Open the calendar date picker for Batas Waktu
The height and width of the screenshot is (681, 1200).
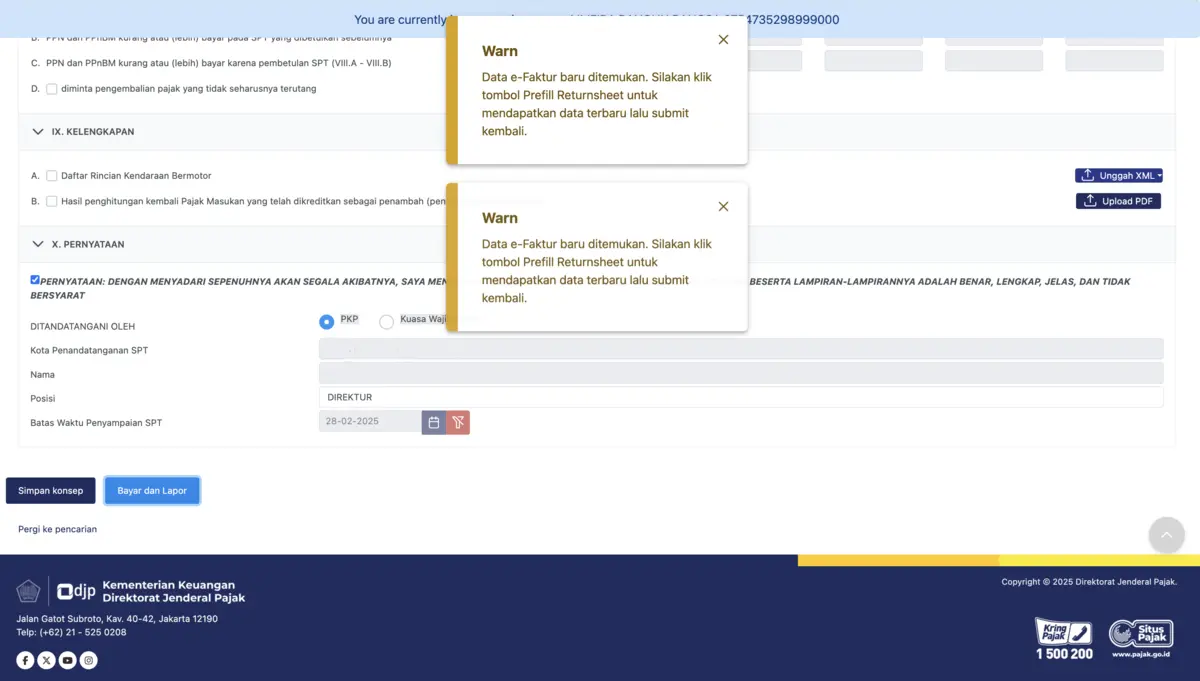pyautogui.click(x=433, y=421)
